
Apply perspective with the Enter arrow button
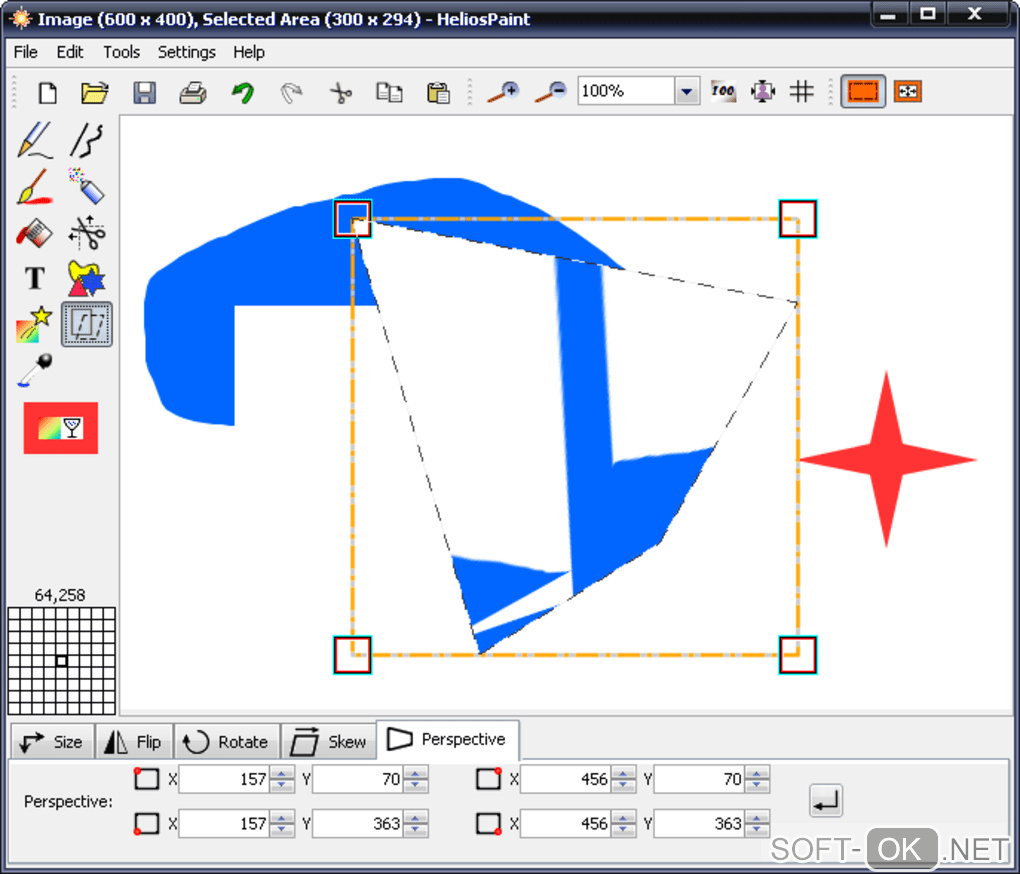[x=825, y=800]
